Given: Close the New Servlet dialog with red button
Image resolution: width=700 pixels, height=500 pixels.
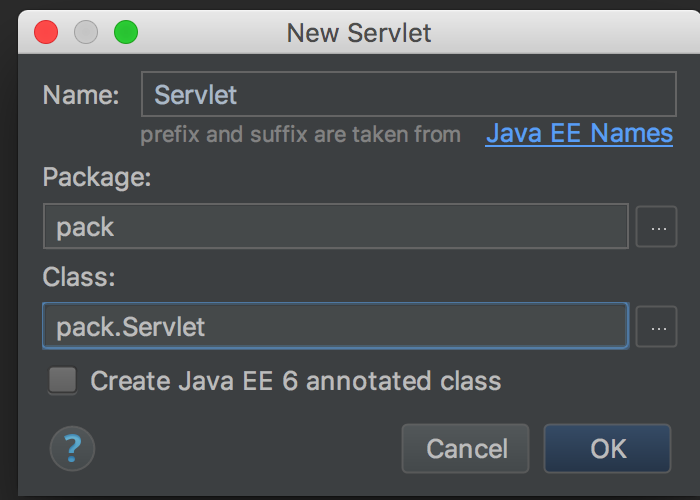Looking at the screenshot, I should [x=46, y=32].
